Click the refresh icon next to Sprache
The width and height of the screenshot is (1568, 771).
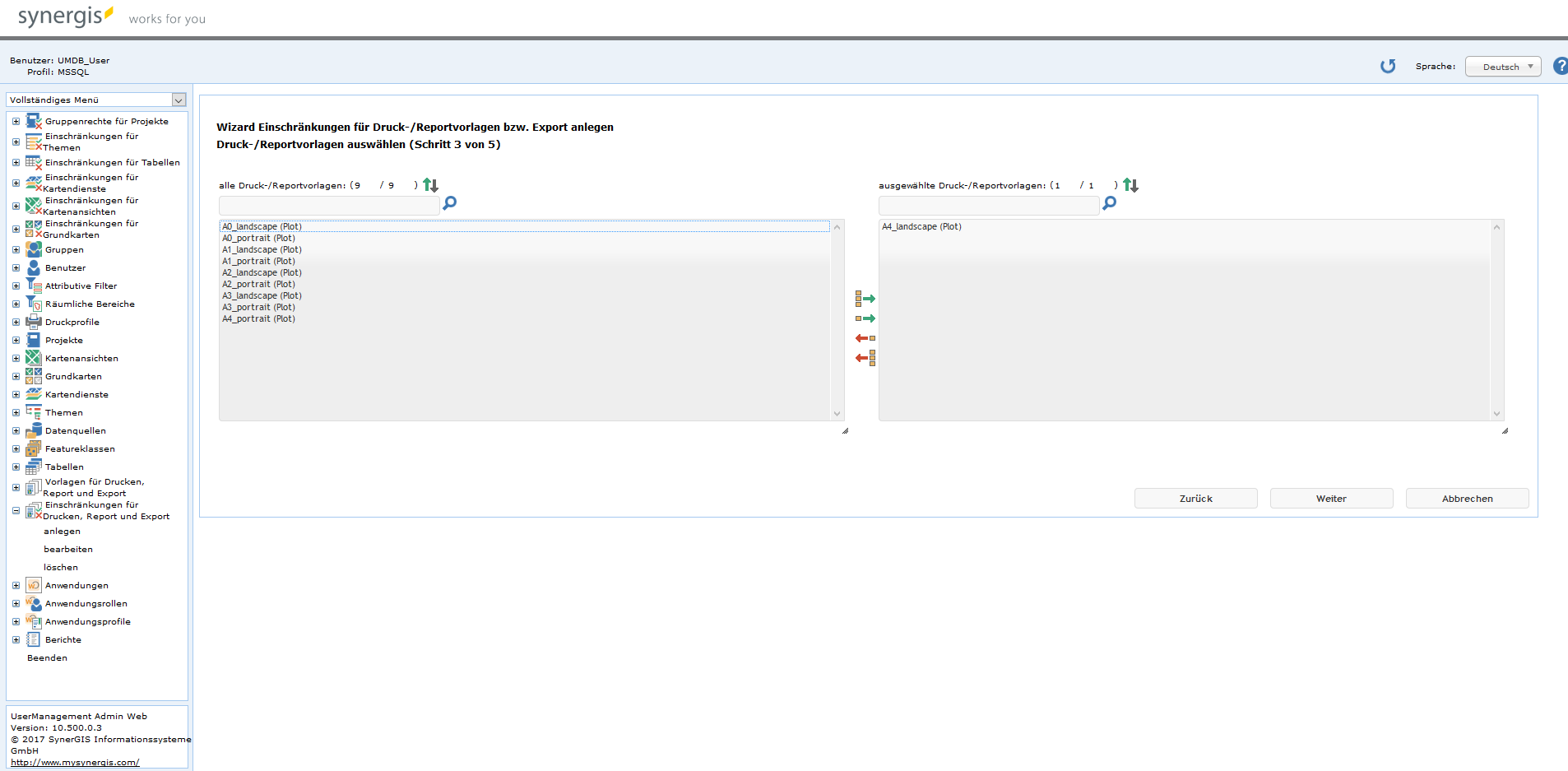point(1388,67)
